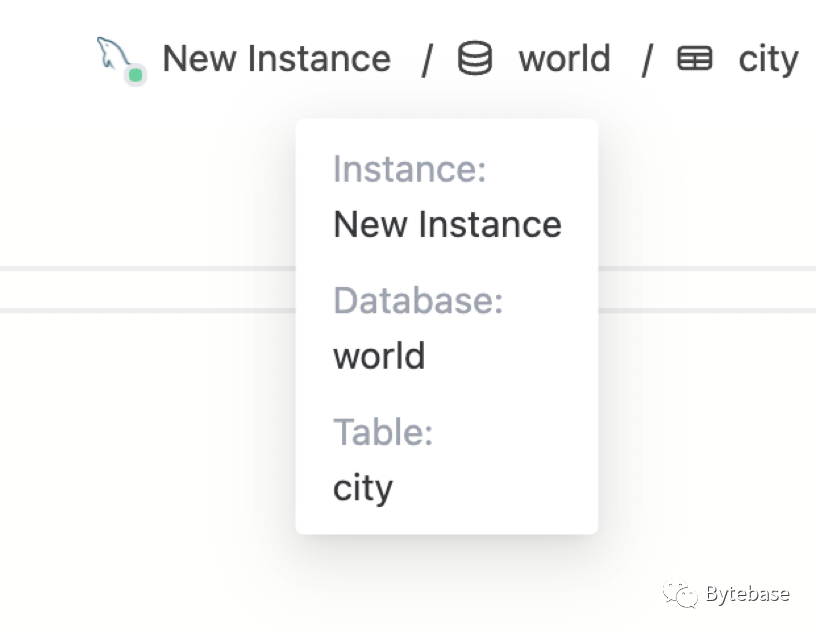Image resolution: width=816 pixels, height=632 pixels.
Task: Click the WeChat watermark logo icon
Action: (x=680, y=594)
